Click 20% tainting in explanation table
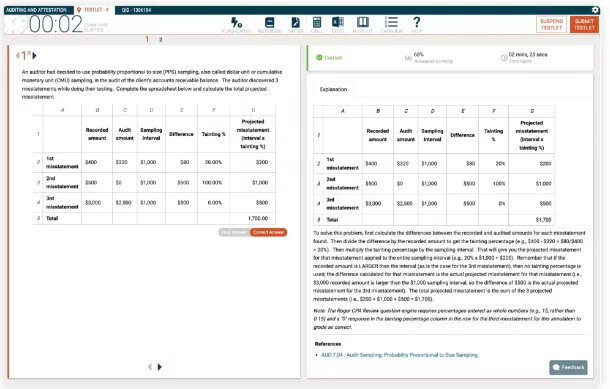This screenshot has width=610, height=389. coord(493,164)
